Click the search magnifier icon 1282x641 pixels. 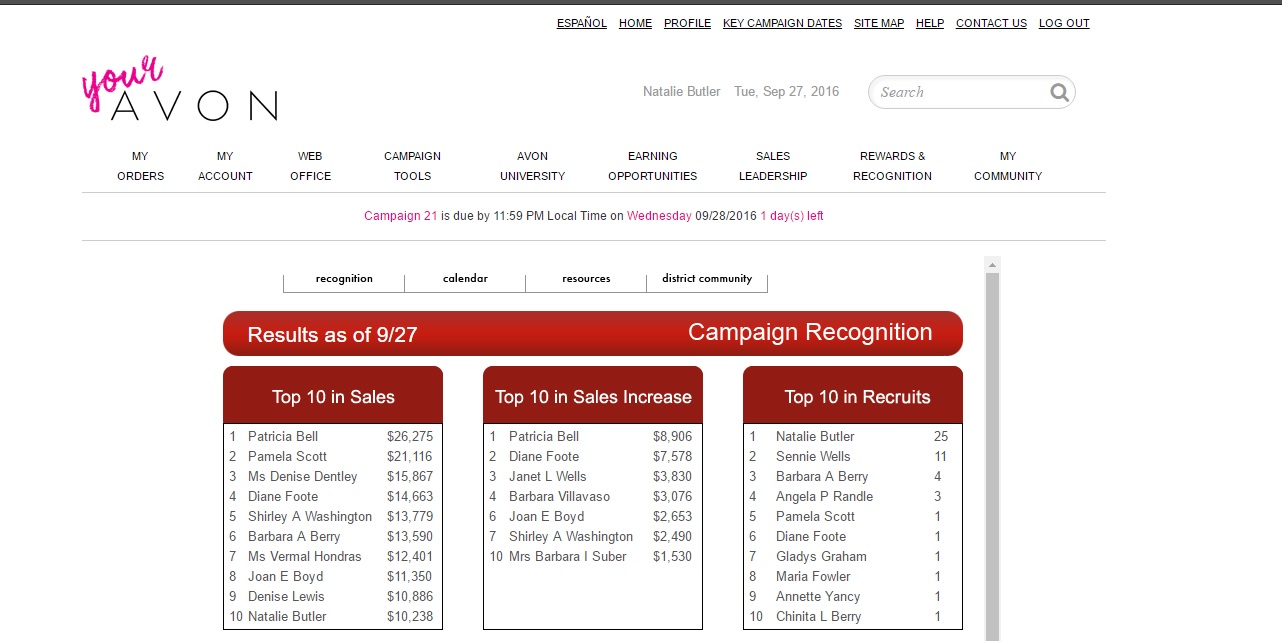[1059, 93]
